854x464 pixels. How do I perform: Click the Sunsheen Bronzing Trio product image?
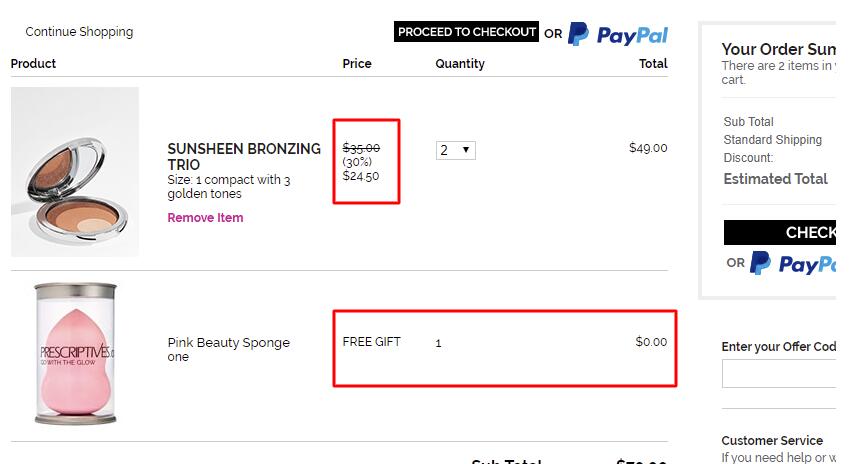pos(75,172)
